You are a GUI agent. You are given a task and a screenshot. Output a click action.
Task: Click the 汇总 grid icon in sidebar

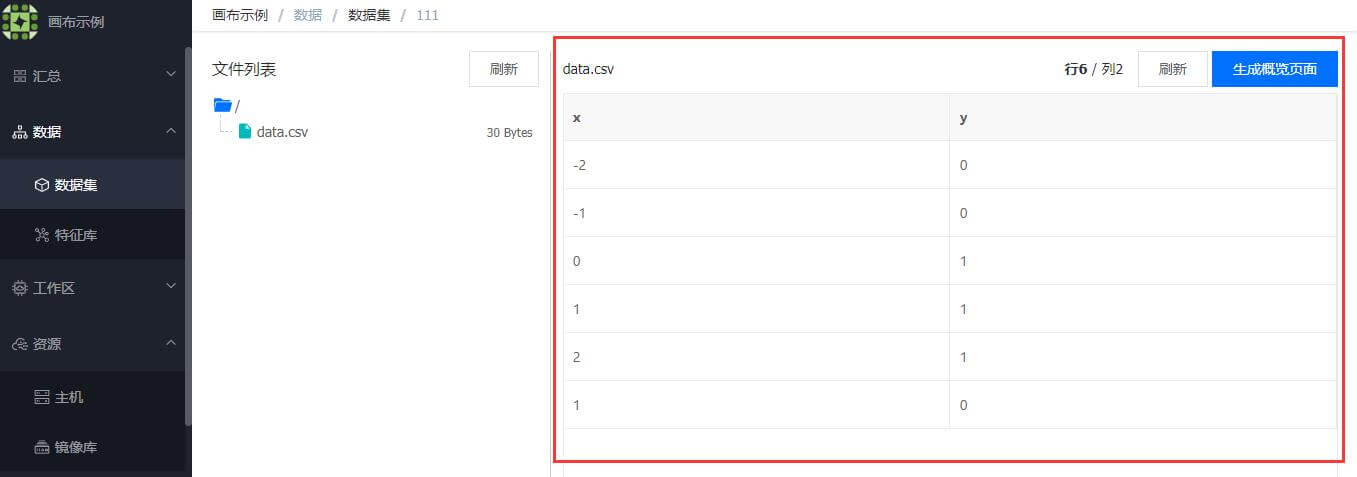[20, 76]
